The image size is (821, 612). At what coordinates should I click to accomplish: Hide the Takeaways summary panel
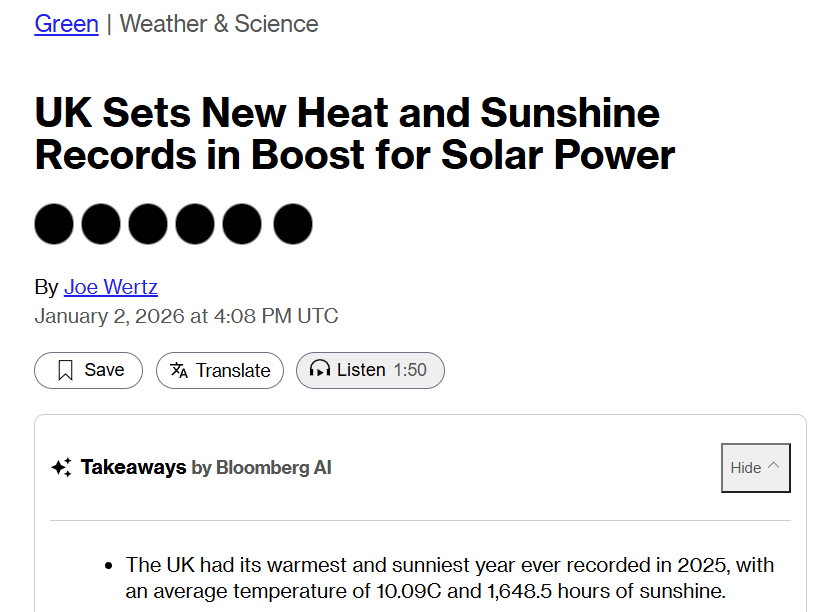click(745, 467)
